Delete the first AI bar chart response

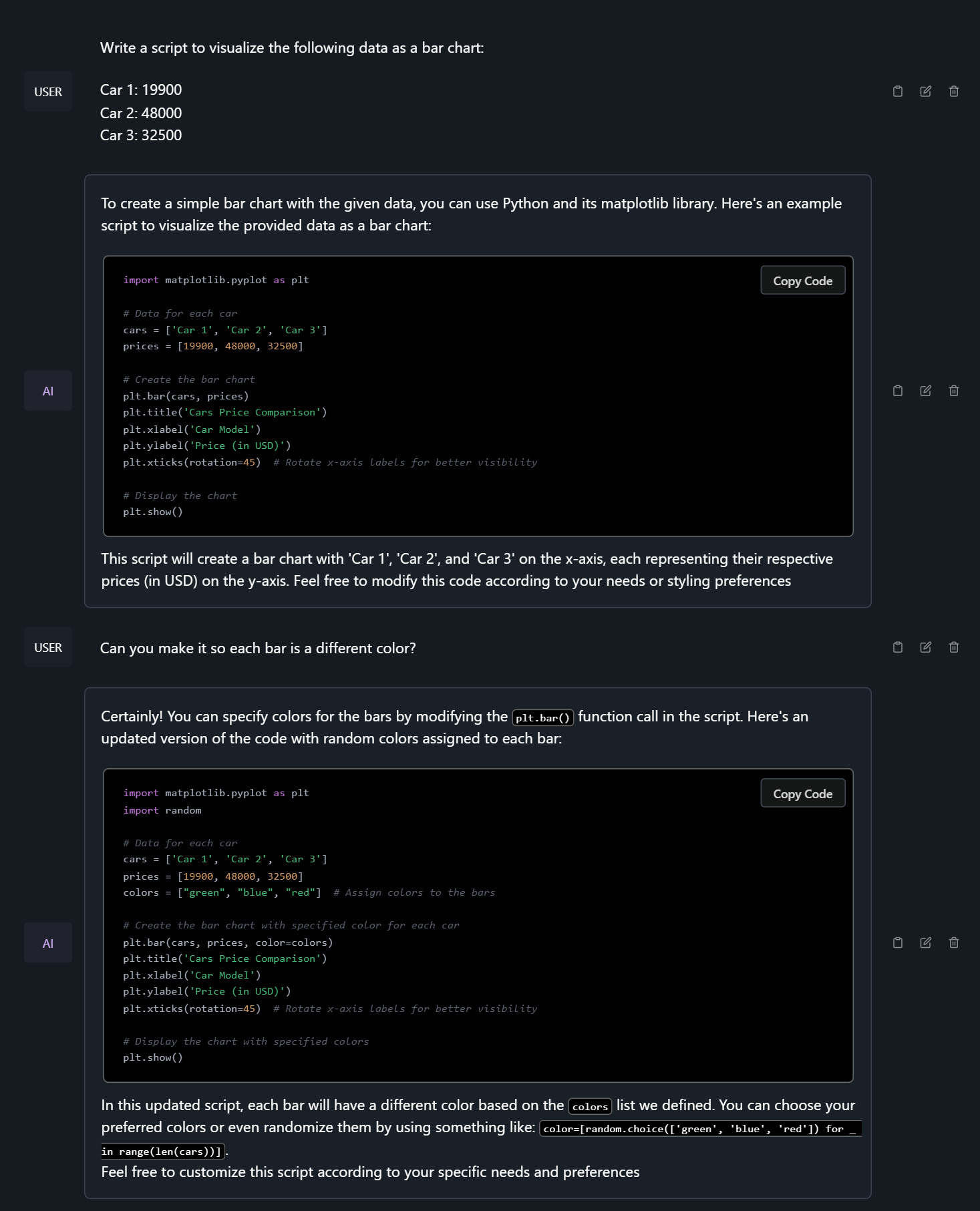[x=953, y=391]
